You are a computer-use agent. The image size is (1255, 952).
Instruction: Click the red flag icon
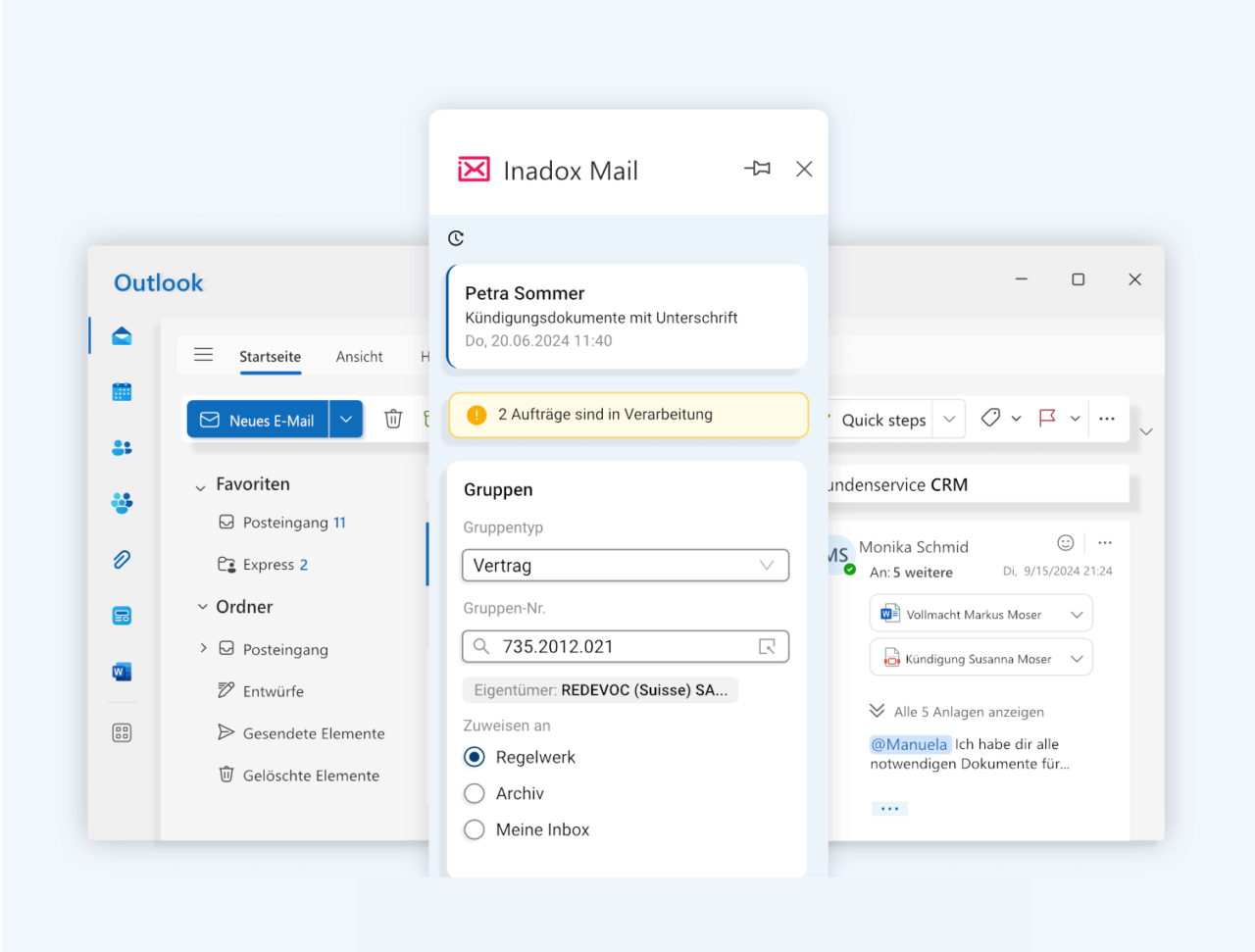(1047, 418)
